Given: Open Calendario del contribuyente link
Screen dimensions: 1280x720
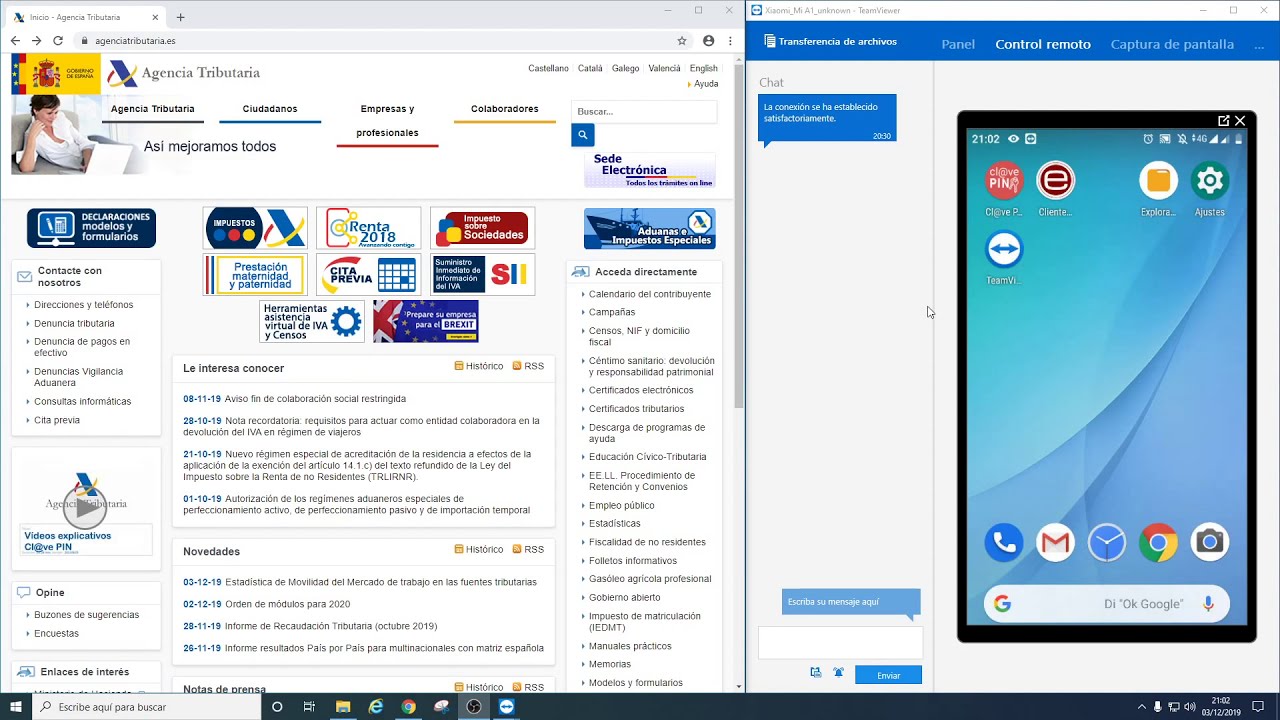Looking at the screenshot, I should pos(650,294).
